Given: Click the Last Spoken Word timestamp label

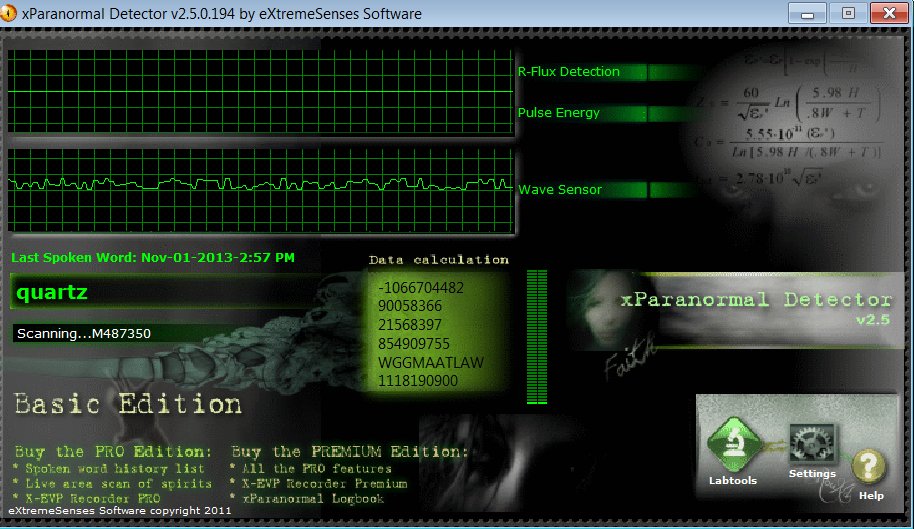Looking at the screenshot, I should (x=153, y=257).
